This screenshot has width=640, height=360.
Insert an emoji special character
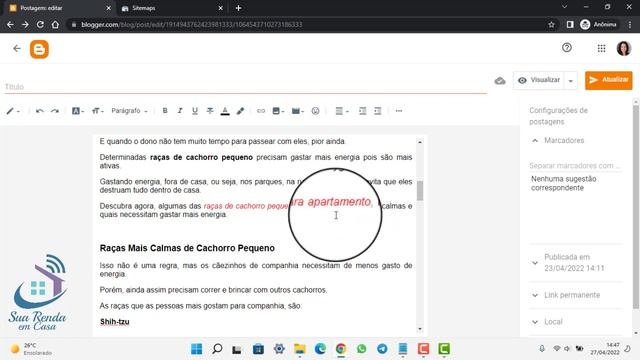315,111
